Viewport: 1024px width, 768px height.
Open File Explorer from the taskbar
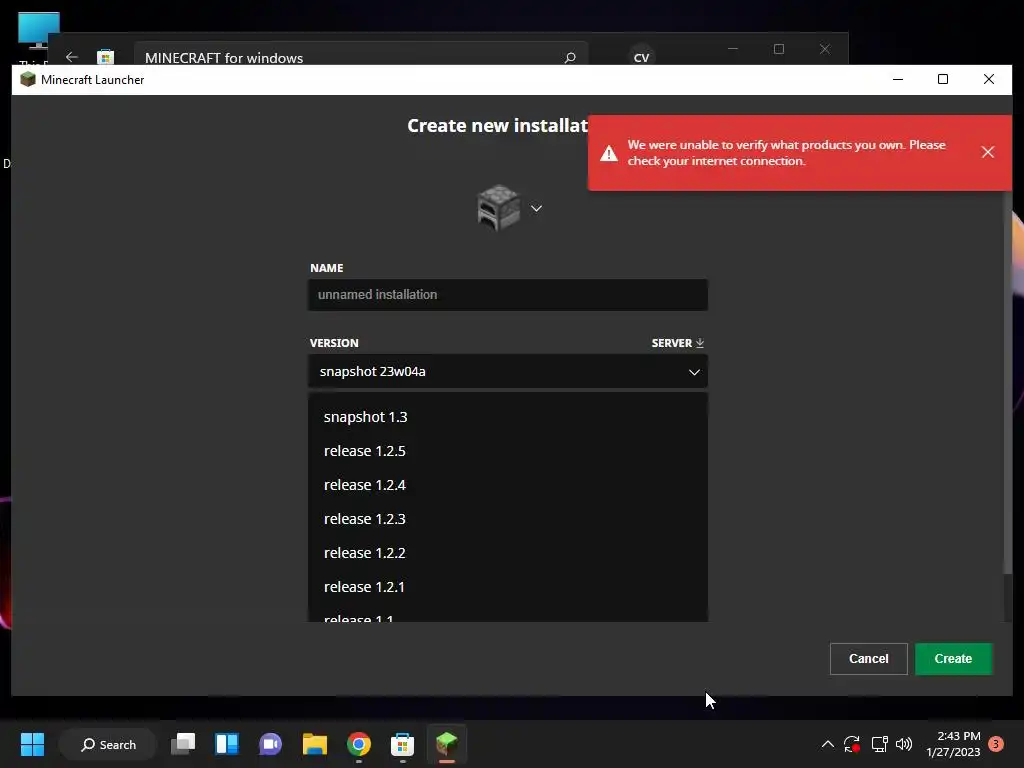pyautogui.click(x=315, y=744)
